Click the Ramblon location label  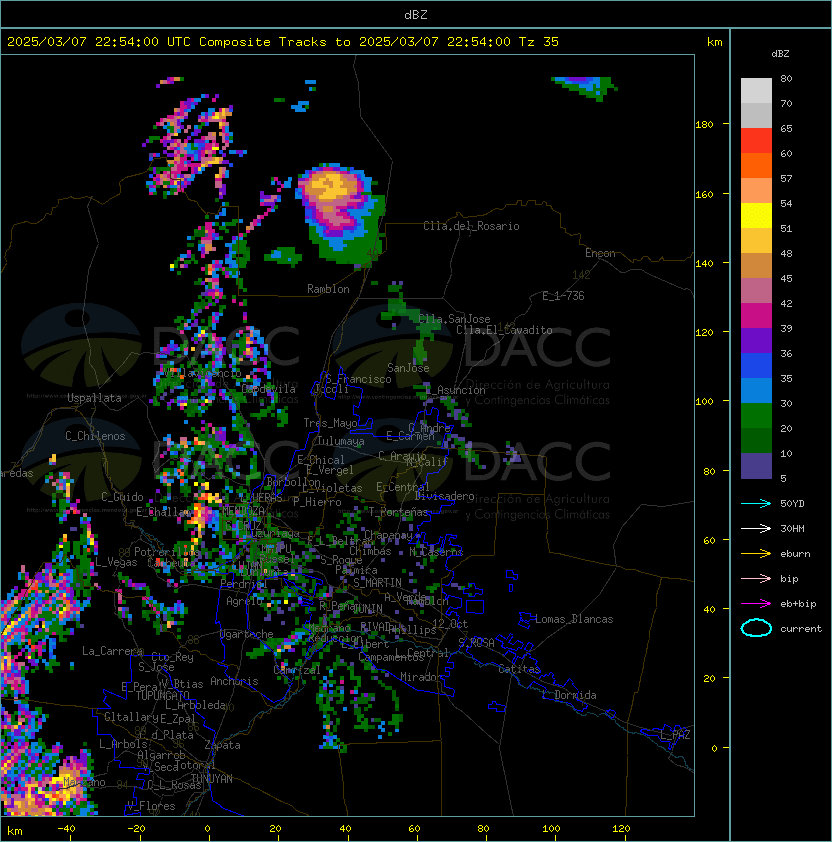click(328, 289)
